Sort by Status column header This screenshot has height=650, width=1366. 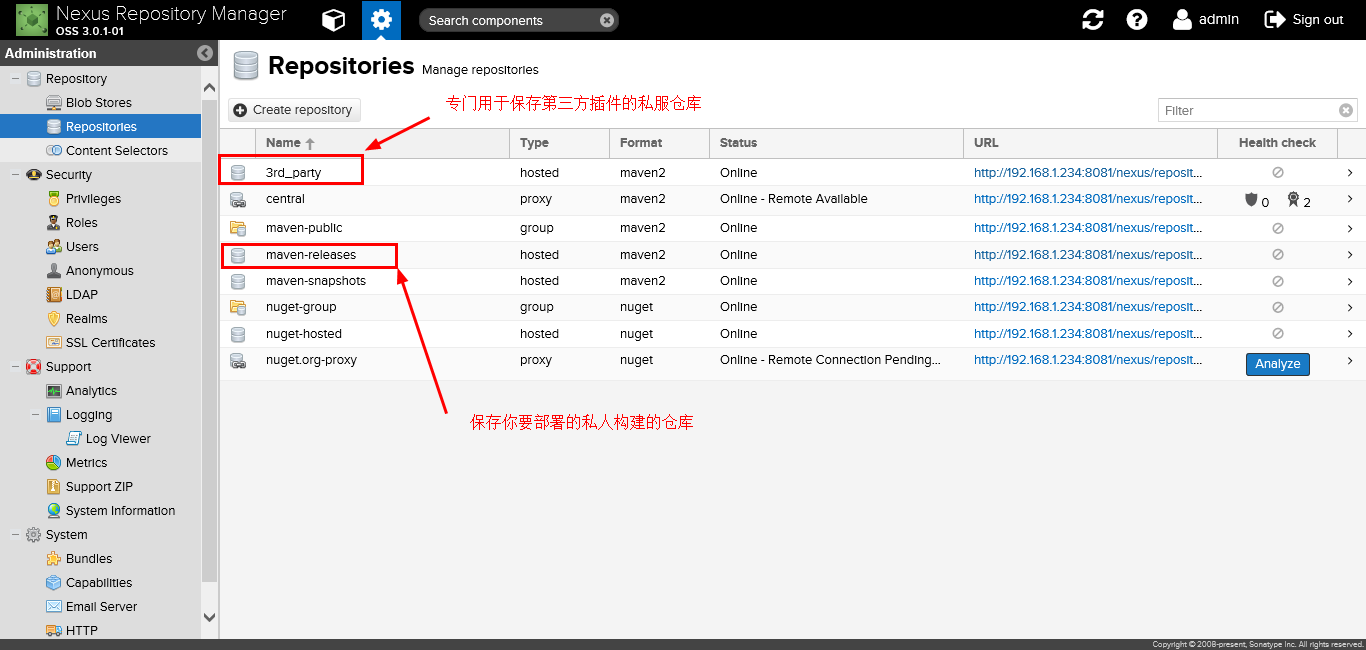coord(836,143)
